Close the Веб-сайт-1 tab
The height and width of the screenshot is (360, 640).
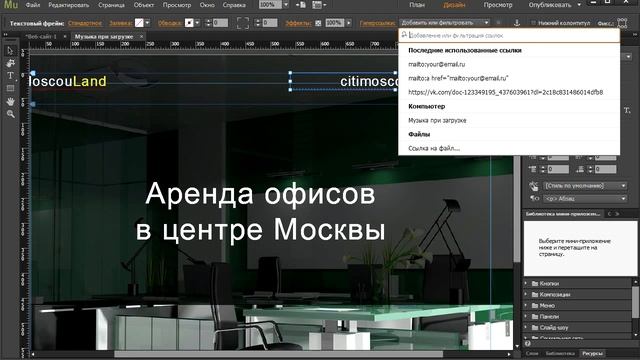(64, 37)
